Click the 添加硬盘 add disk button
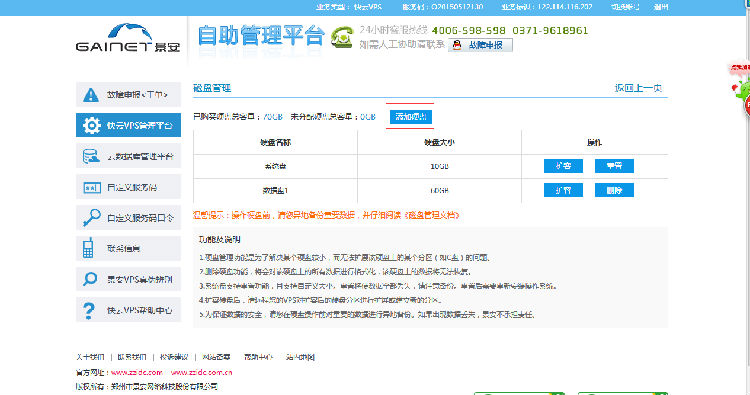 click(410, 117)
